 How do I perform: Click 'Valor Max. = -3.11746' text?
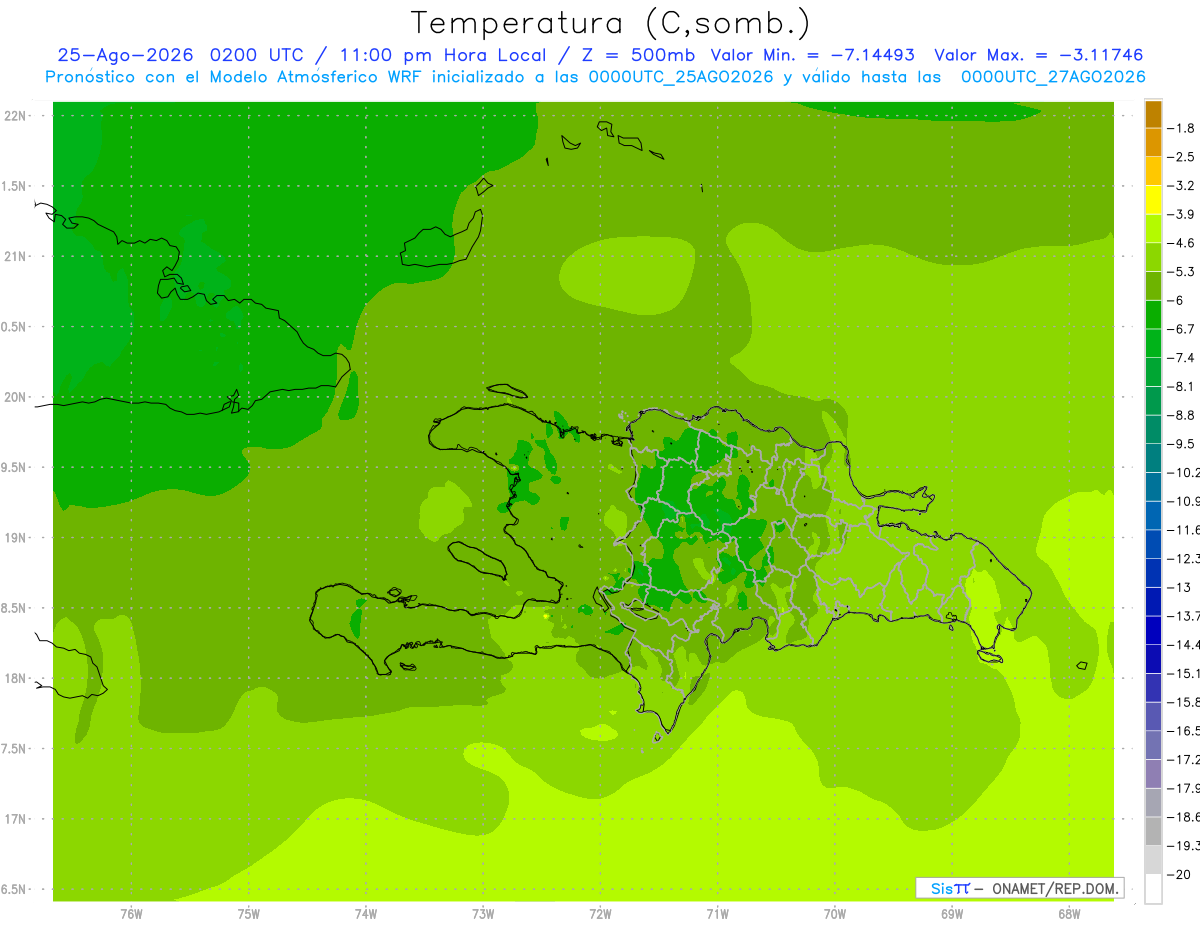(x=1039, y=55)
